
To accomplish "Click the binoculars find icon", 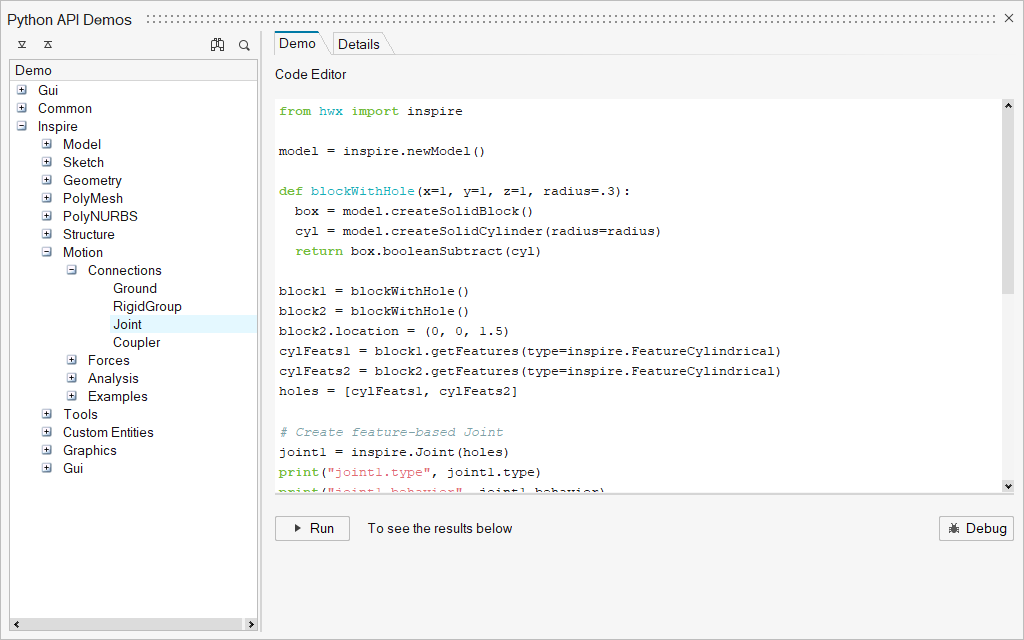I will pyautogui.click(x=217, y=45).
